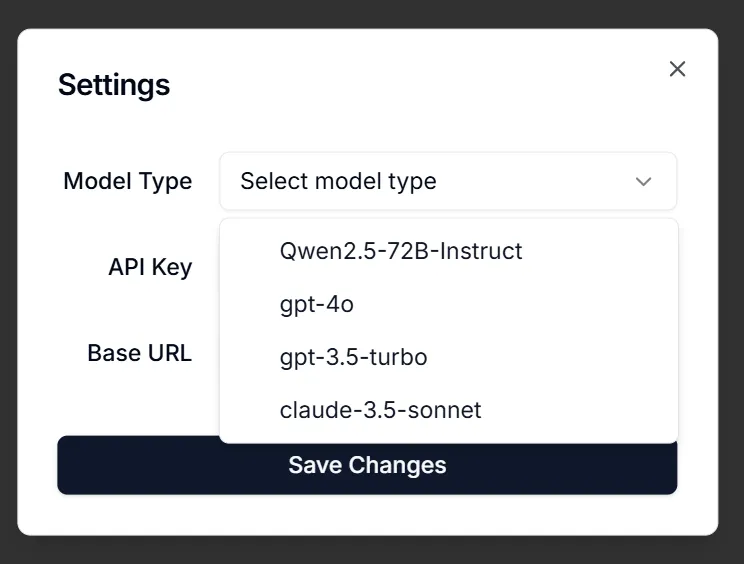Choose Anthropic's sonnet model at list bottom
744x564 pixels.
click(449, 410)
